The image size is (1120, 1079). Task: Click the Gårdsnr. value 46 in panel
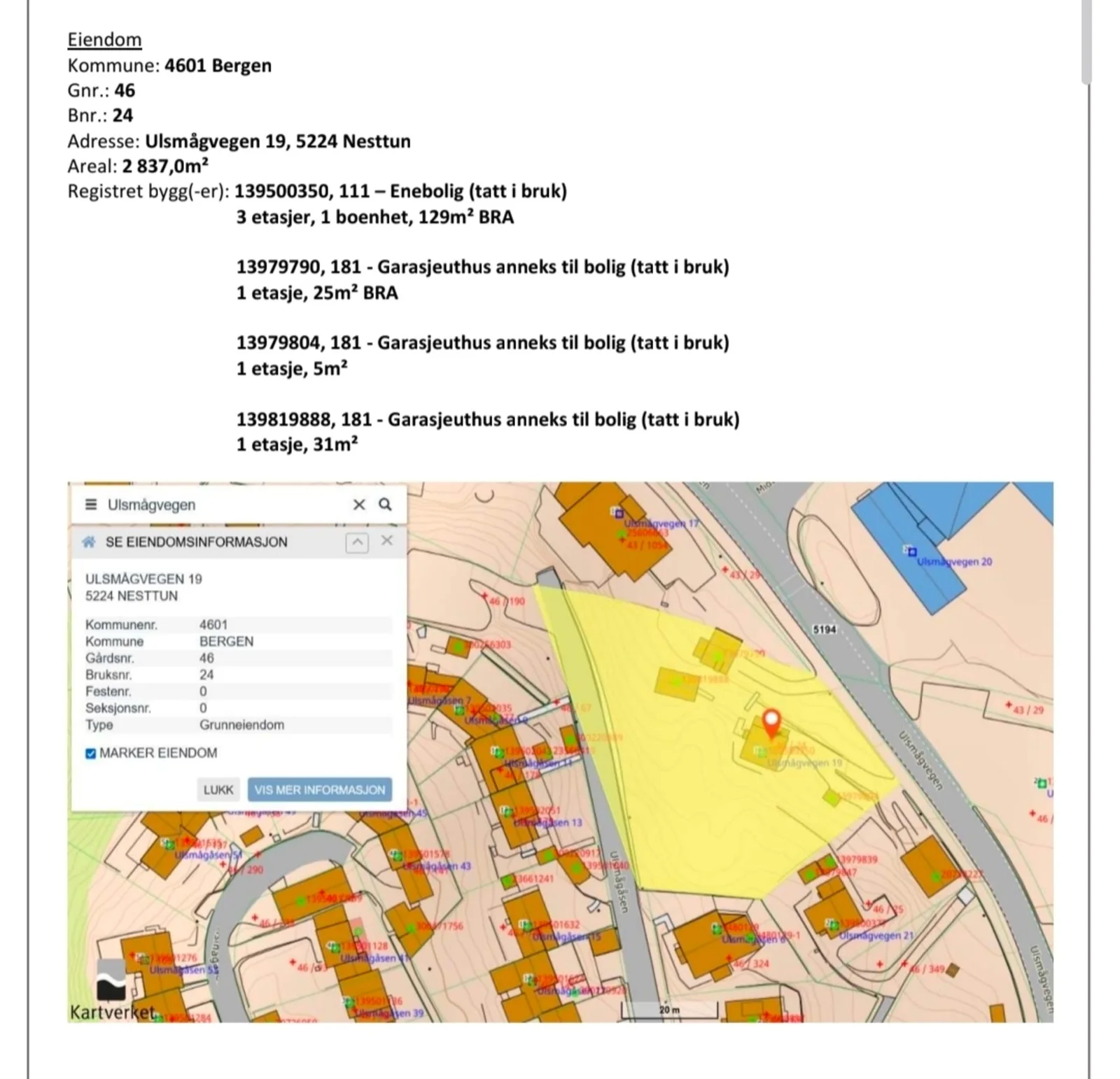tap(206, 658)
